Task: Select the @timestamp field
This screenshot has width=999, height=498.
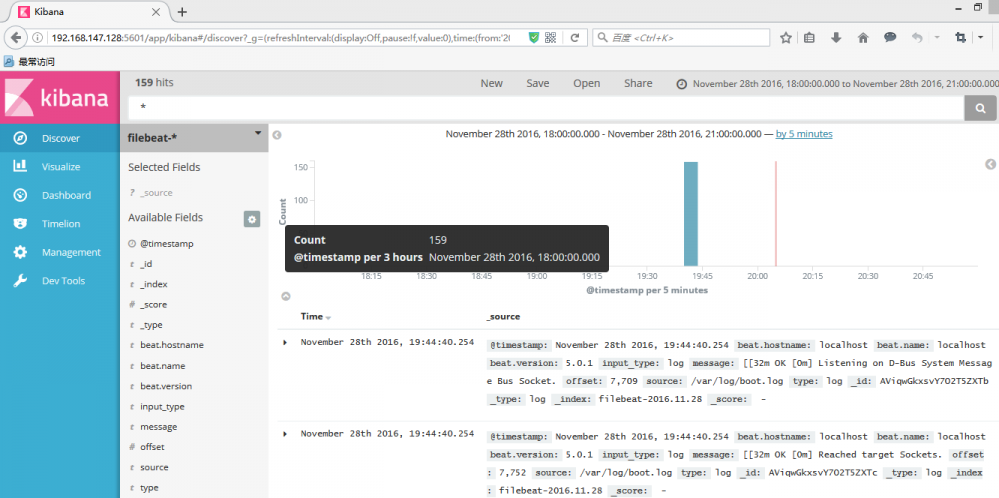Action: point(166,243)
